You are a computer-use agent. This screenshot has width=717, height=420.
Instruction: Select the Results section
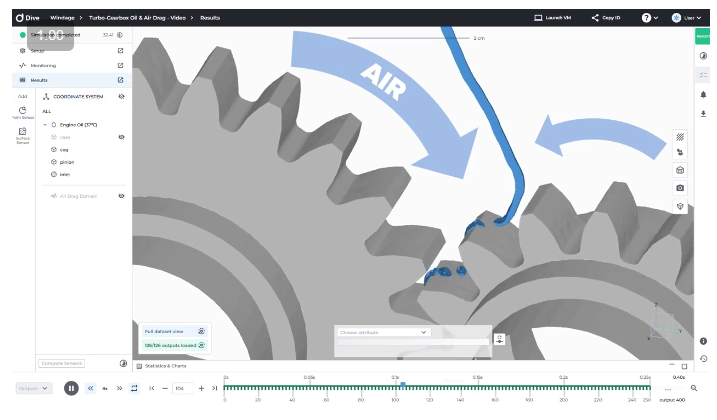tap(39, 80)
